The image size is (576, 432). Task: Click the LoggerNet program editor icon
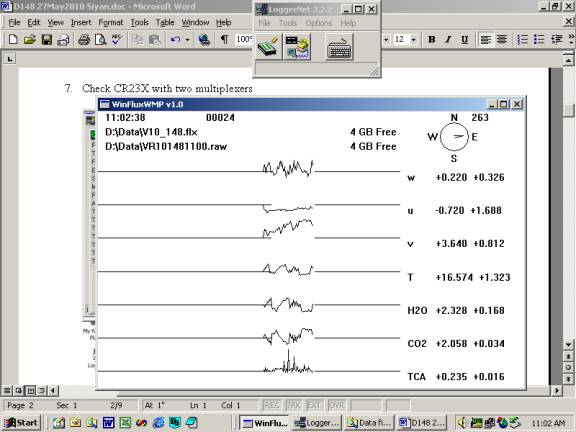click(x=297, y=47)
